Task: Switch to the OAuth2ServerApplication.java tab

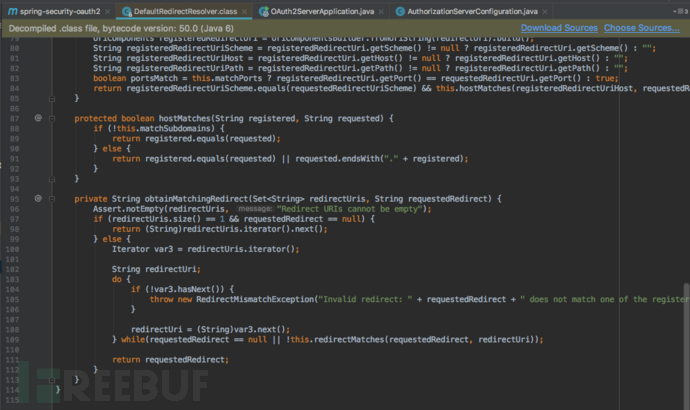Action: pos(322,11)
